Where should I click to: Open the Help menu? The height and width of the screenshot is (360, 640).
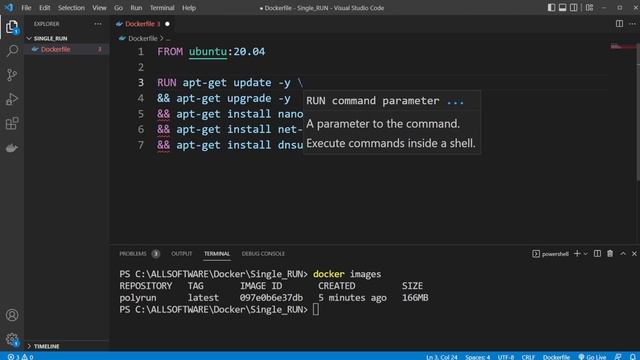(x=189, y=8)
